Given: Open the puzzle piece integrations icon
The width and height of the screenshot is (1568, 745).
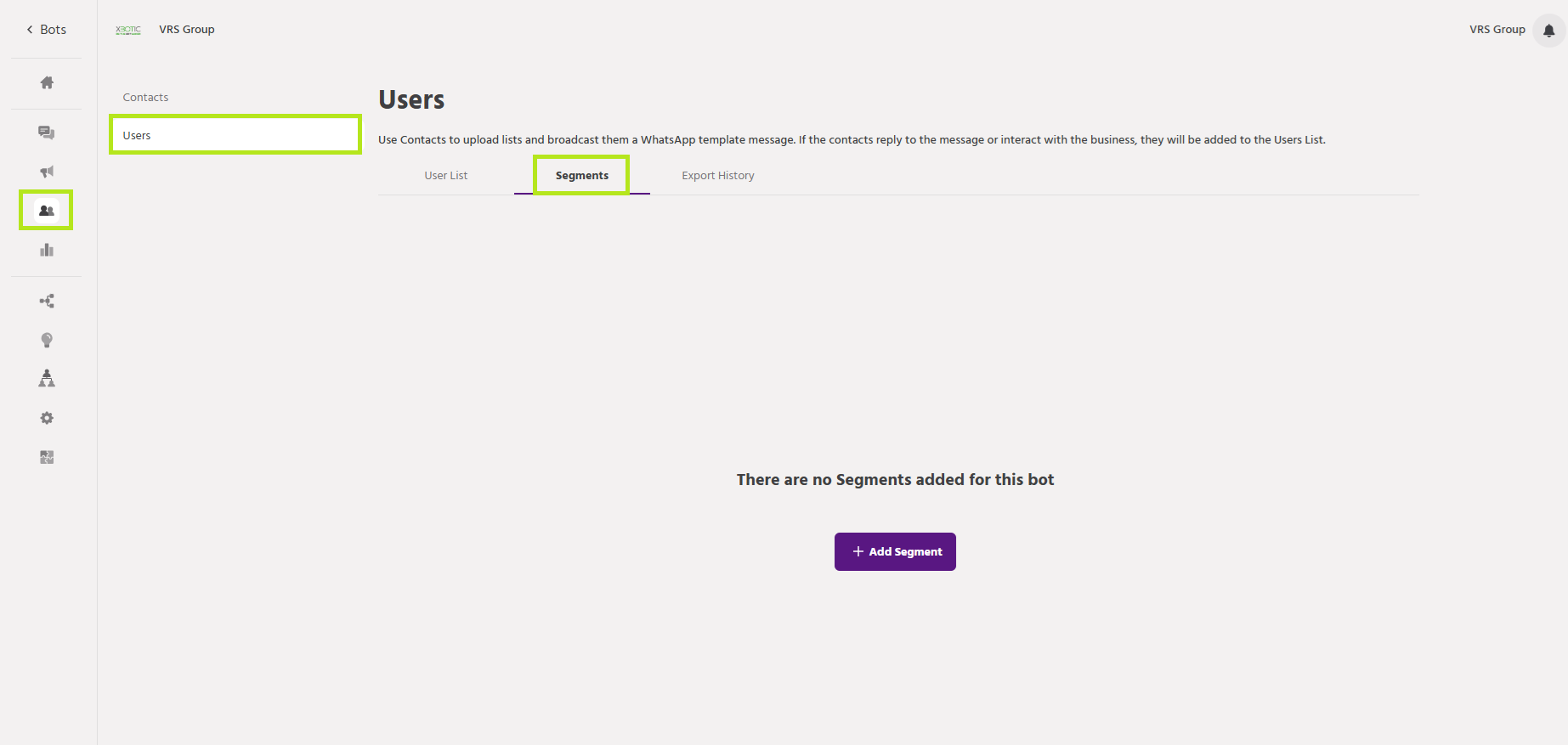Looking at the screenshot, I should coord(47,457).
